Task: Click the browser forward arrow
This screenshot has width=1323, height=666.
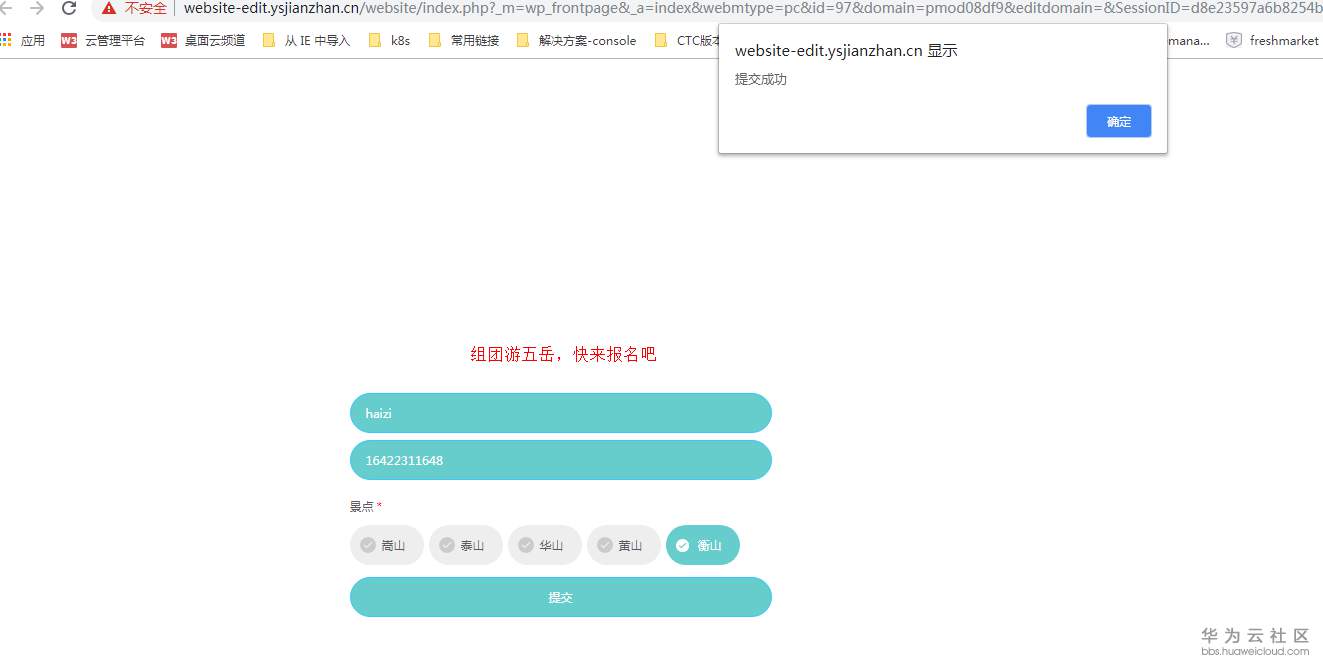Action: (x=38, y=9)
